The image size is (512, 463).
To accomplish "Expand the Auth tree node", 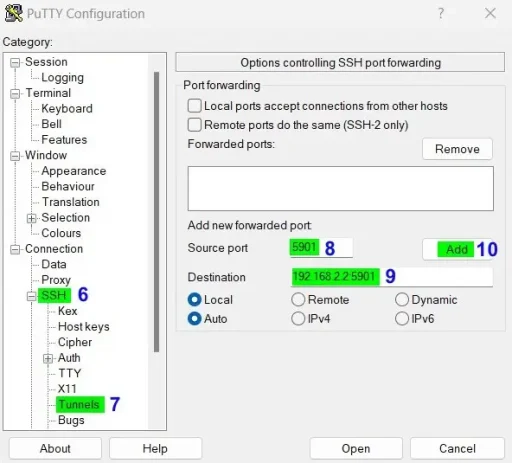I will point(48,358).
